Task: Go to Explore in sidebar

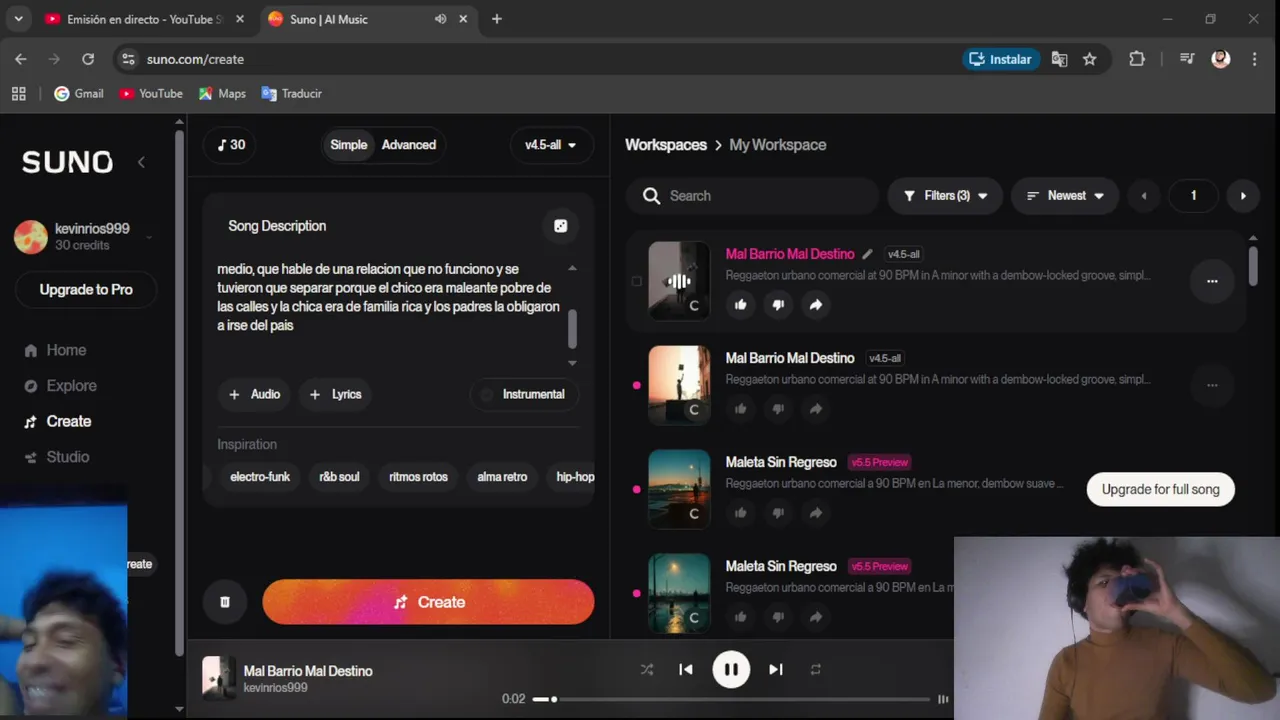Action: tap(60, 386)
